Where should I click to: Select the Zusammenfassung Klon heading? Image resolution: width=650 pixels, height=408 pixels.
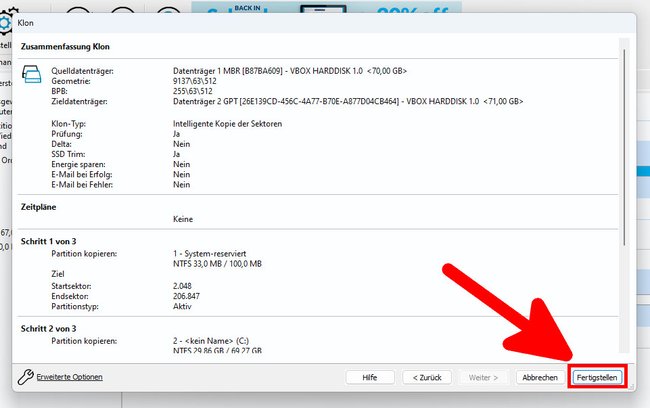coord(65,46)
